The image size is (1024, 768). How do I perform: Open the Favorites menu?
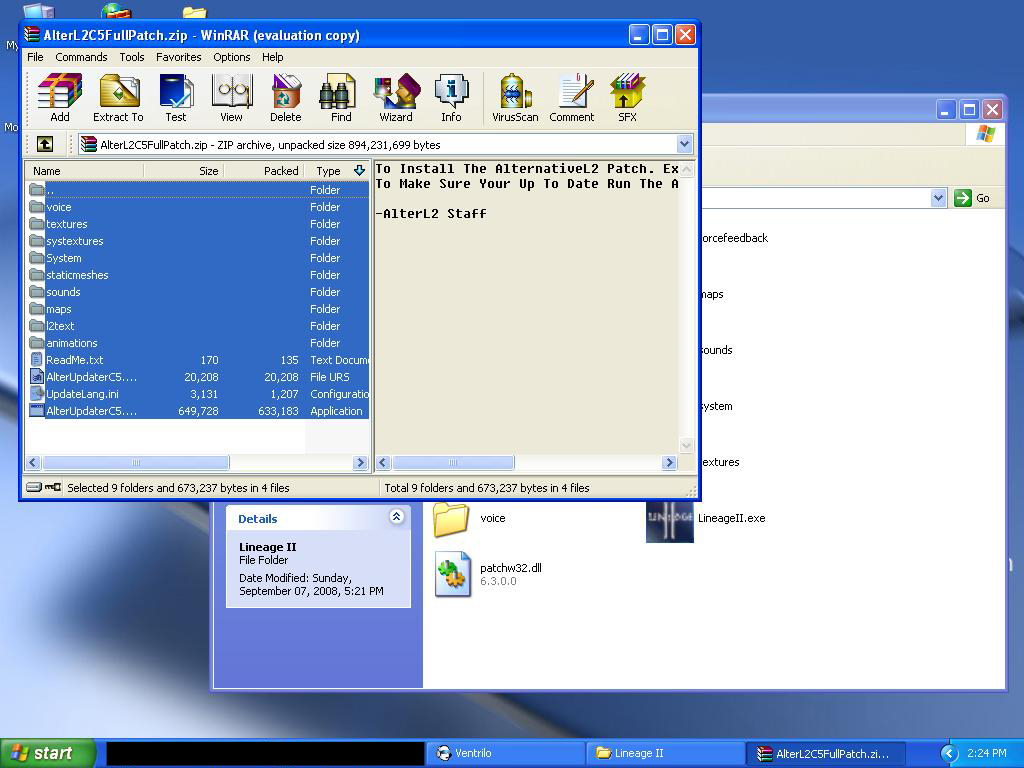(x=178, y=57)
